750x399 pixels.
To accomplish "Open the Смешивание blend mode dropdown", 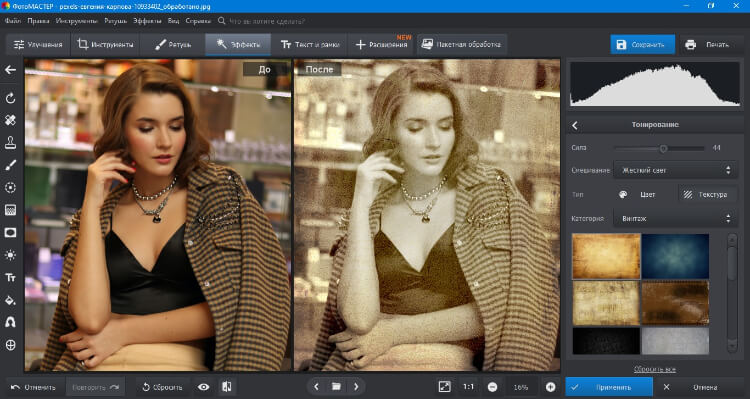I will pos(675,170).
